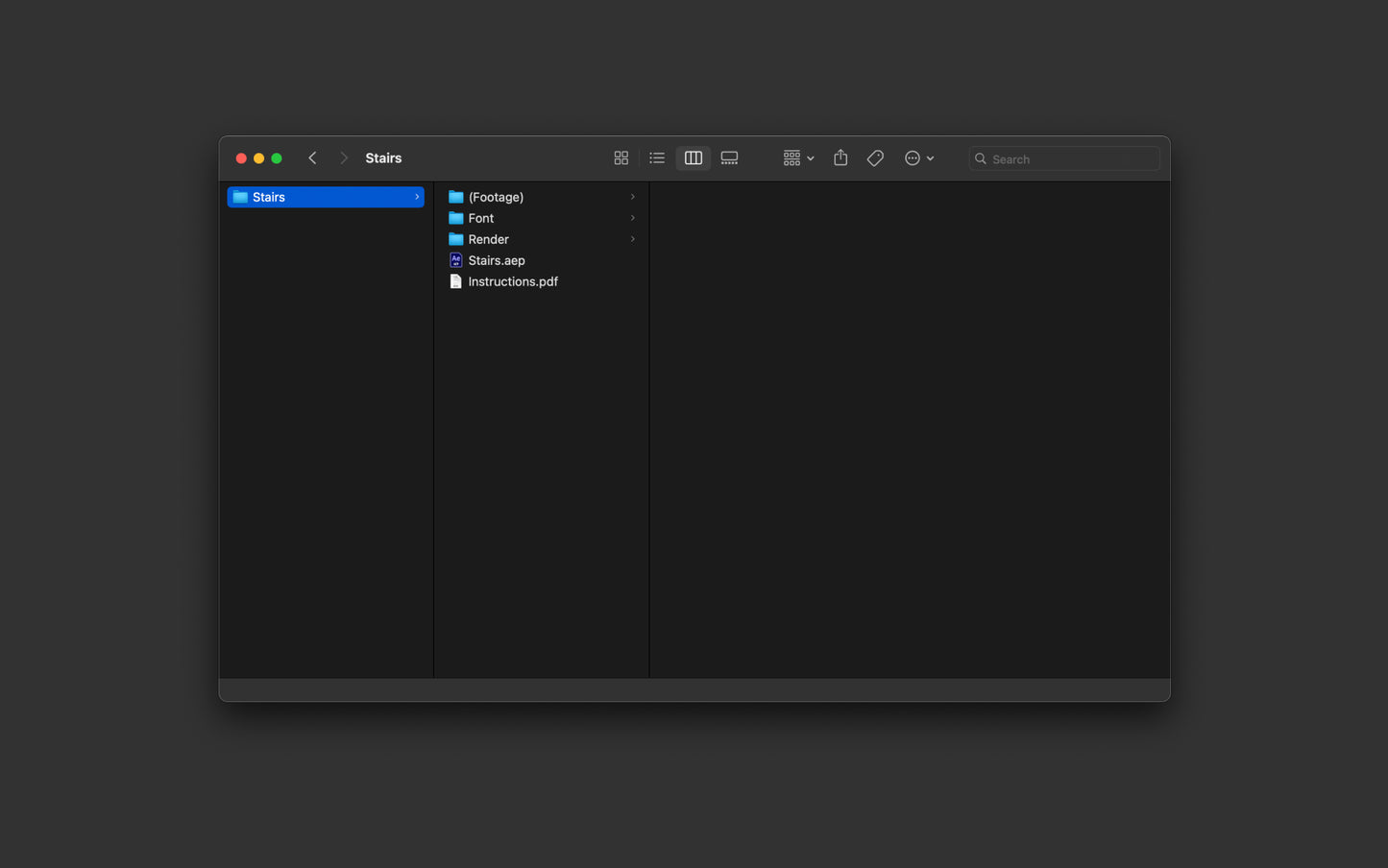Click the Font folder icon
1388x868 pixels.
tap(456, 218)
